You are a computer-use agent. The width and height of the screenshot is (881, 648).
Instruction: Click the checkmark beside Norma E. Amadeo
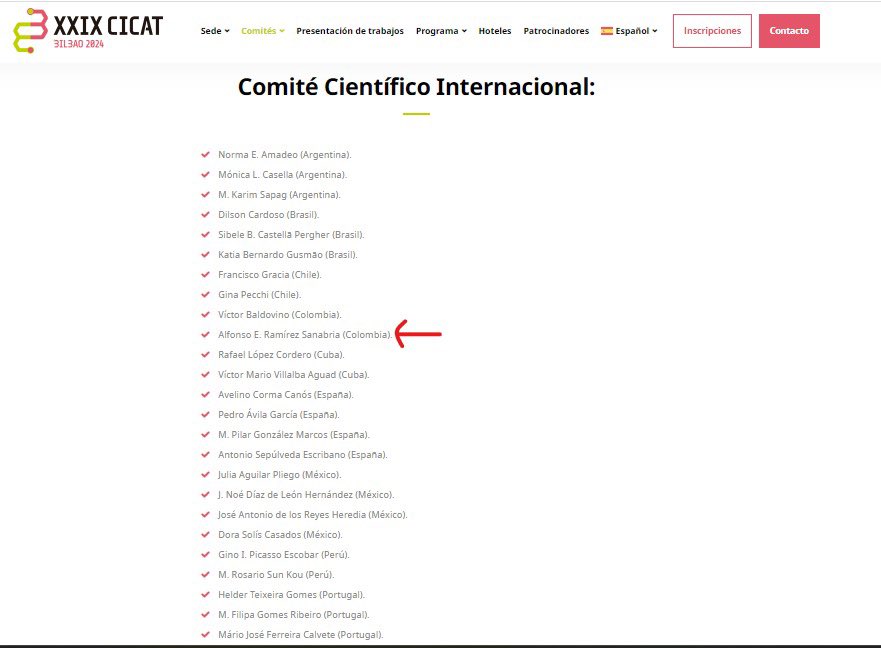coord(205,154)
